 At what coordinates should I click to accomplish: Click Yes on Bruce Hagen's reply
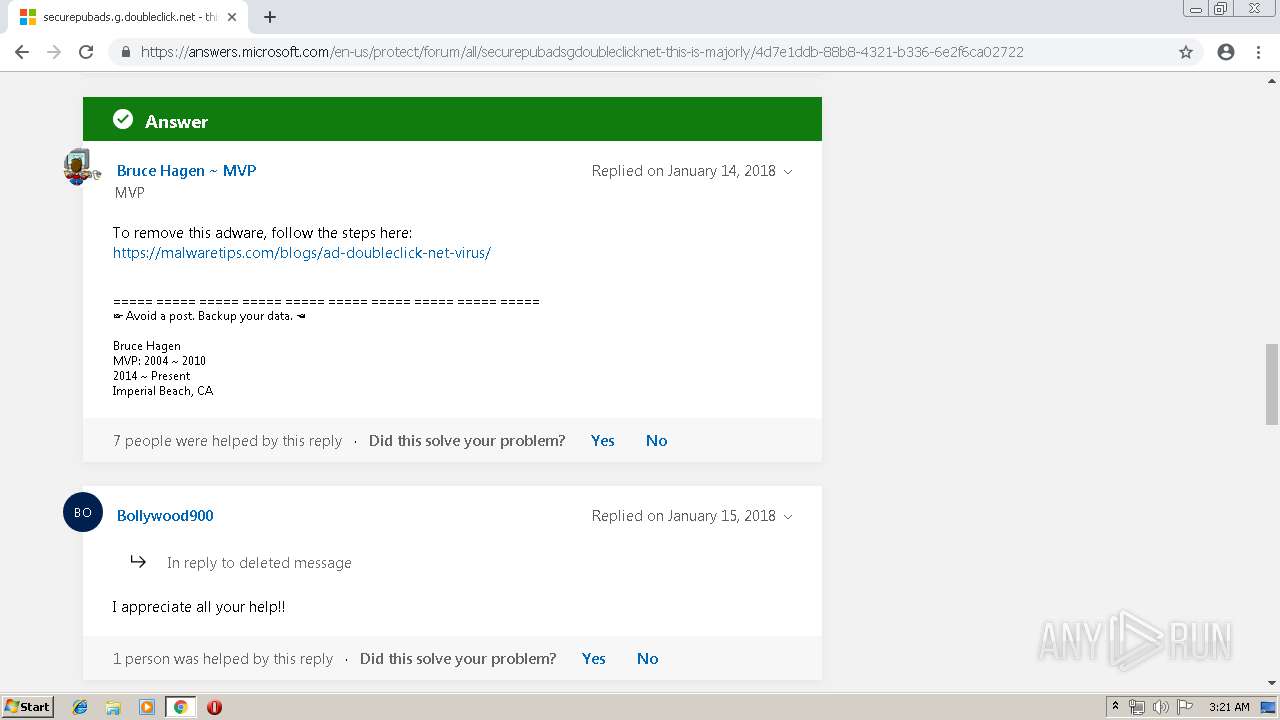click(x=602, y=441)
